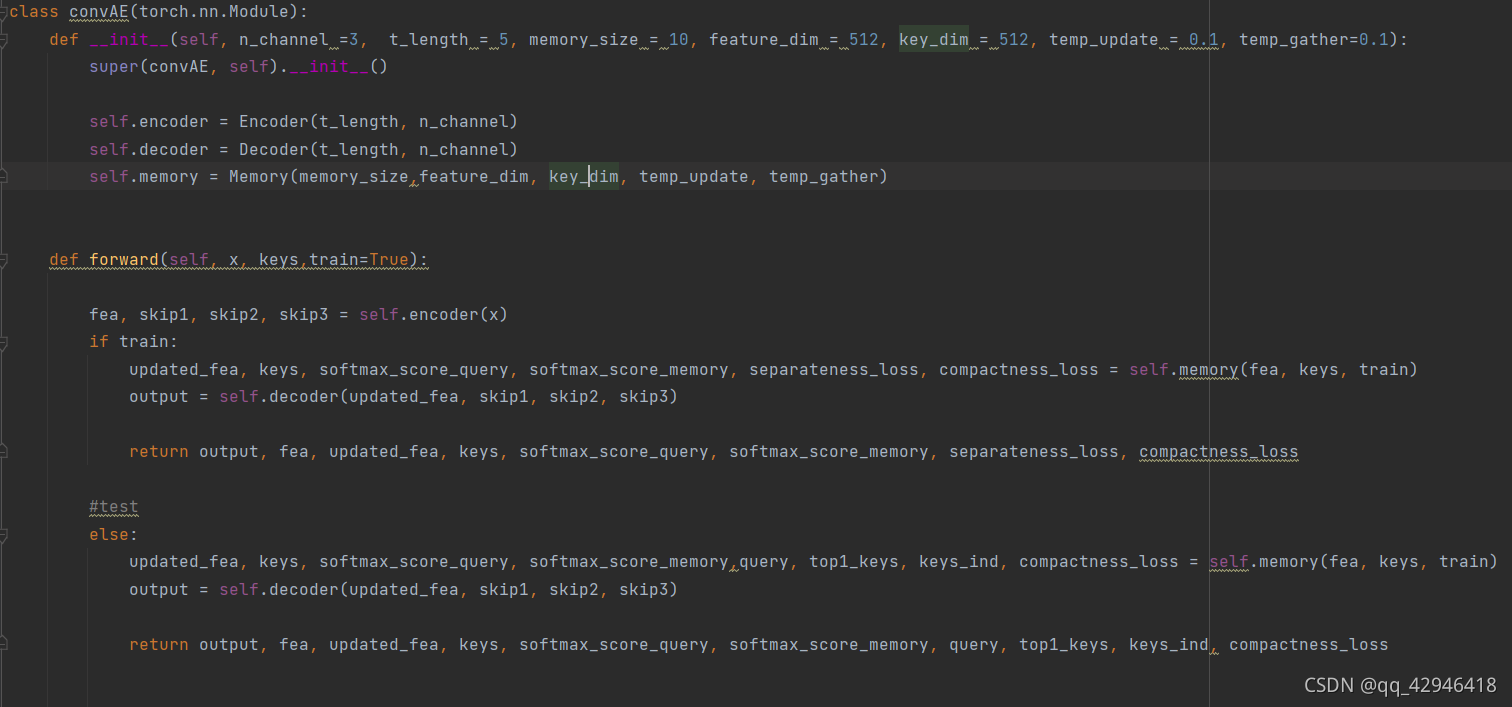Click self.decoder call in else branch
1512x707 pixels.
tap(448, 590)
